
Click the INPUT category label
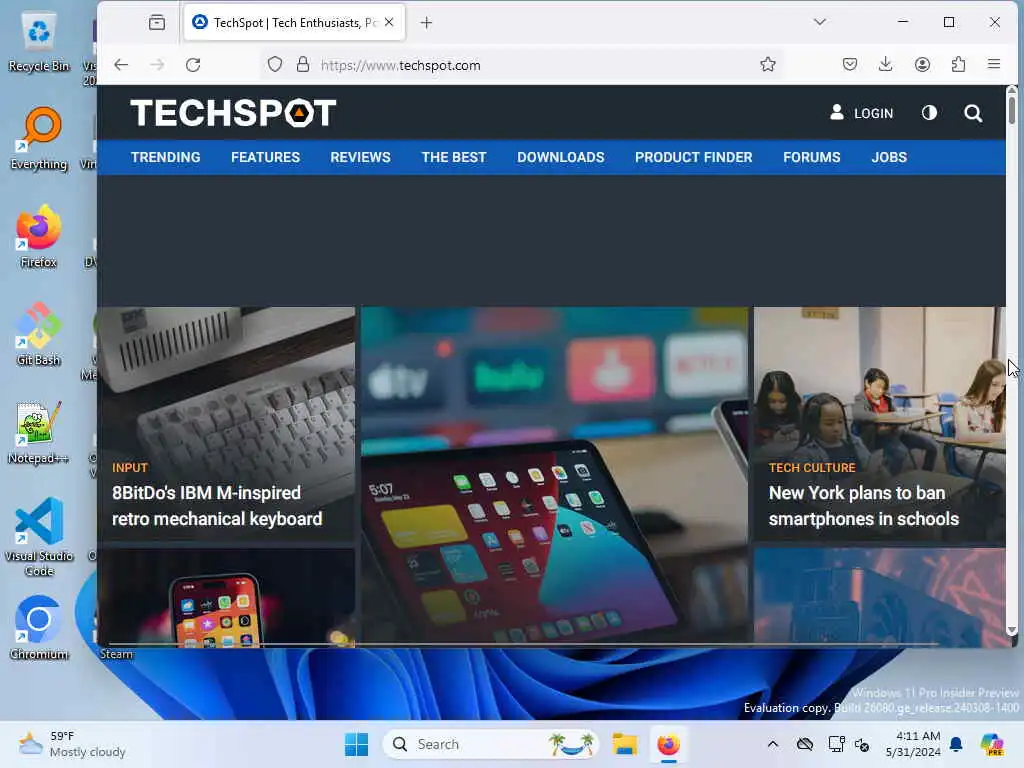pos(130,468)
